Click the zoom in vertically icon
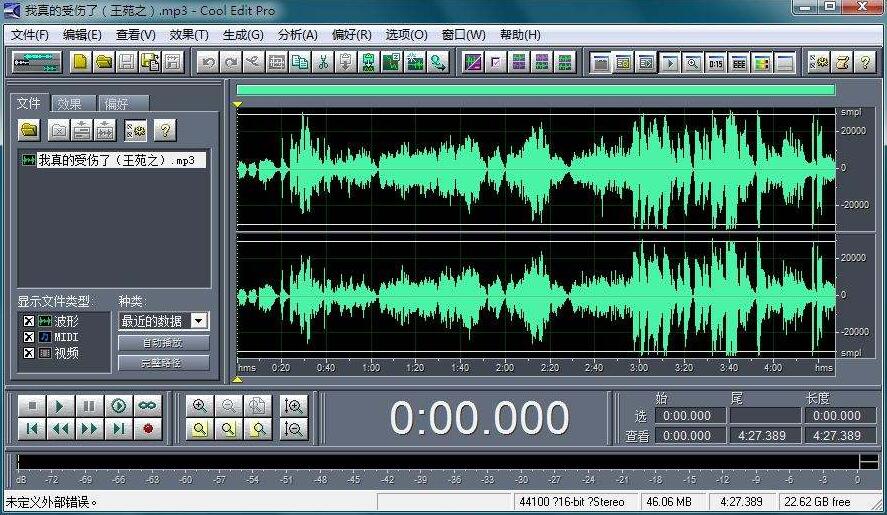The image size is (887, 515). (x=294, y=405)
